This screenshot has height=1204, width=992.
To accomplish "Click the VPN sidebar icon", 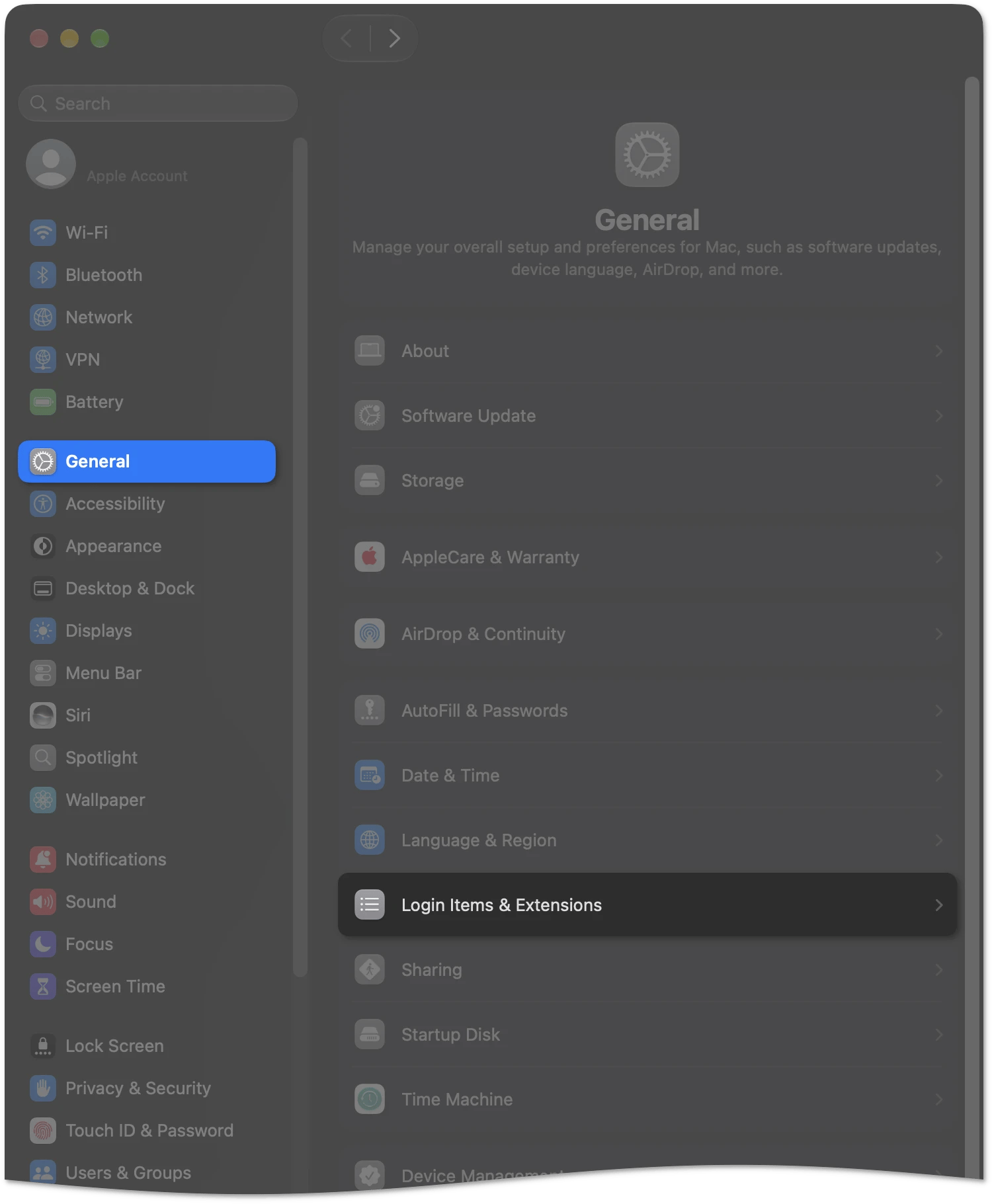I will click(x=43, y=360).
